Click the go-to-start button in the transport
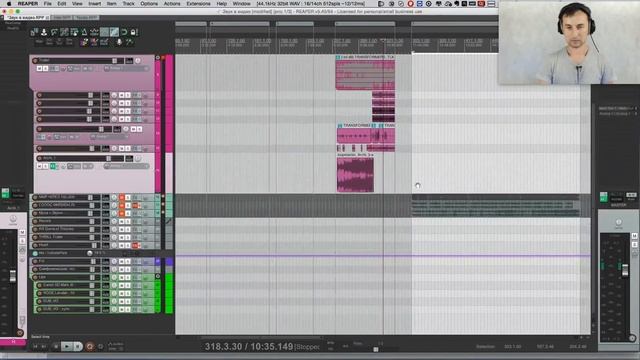Viewport: 640px width, 360px height. (x=36, y=347)
